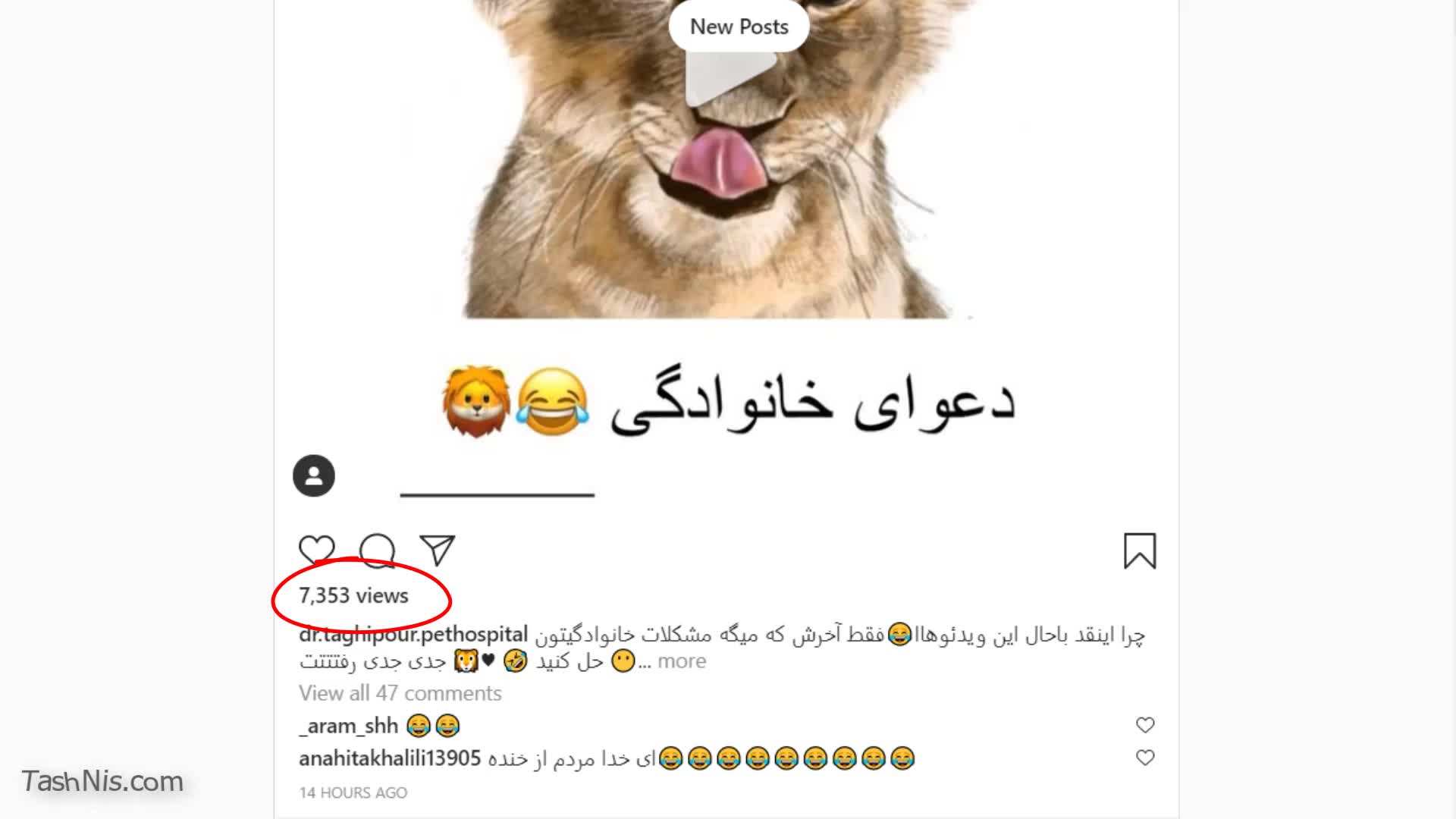
Task: Click the lion emoji in post title
Action: point(476,402)
